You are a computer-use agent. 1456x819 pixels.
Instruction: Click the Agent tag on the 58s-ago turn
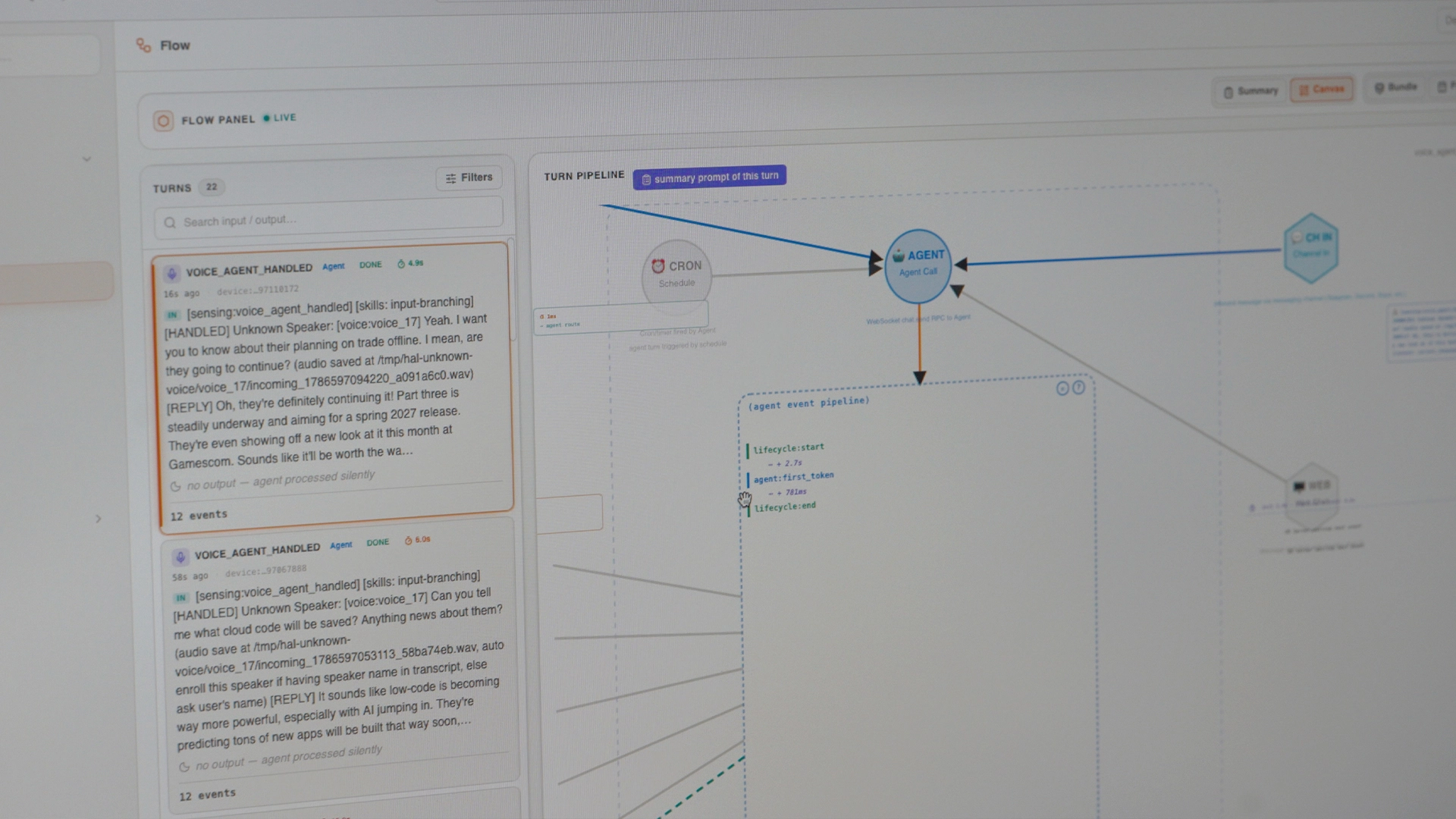click(341, 545)
